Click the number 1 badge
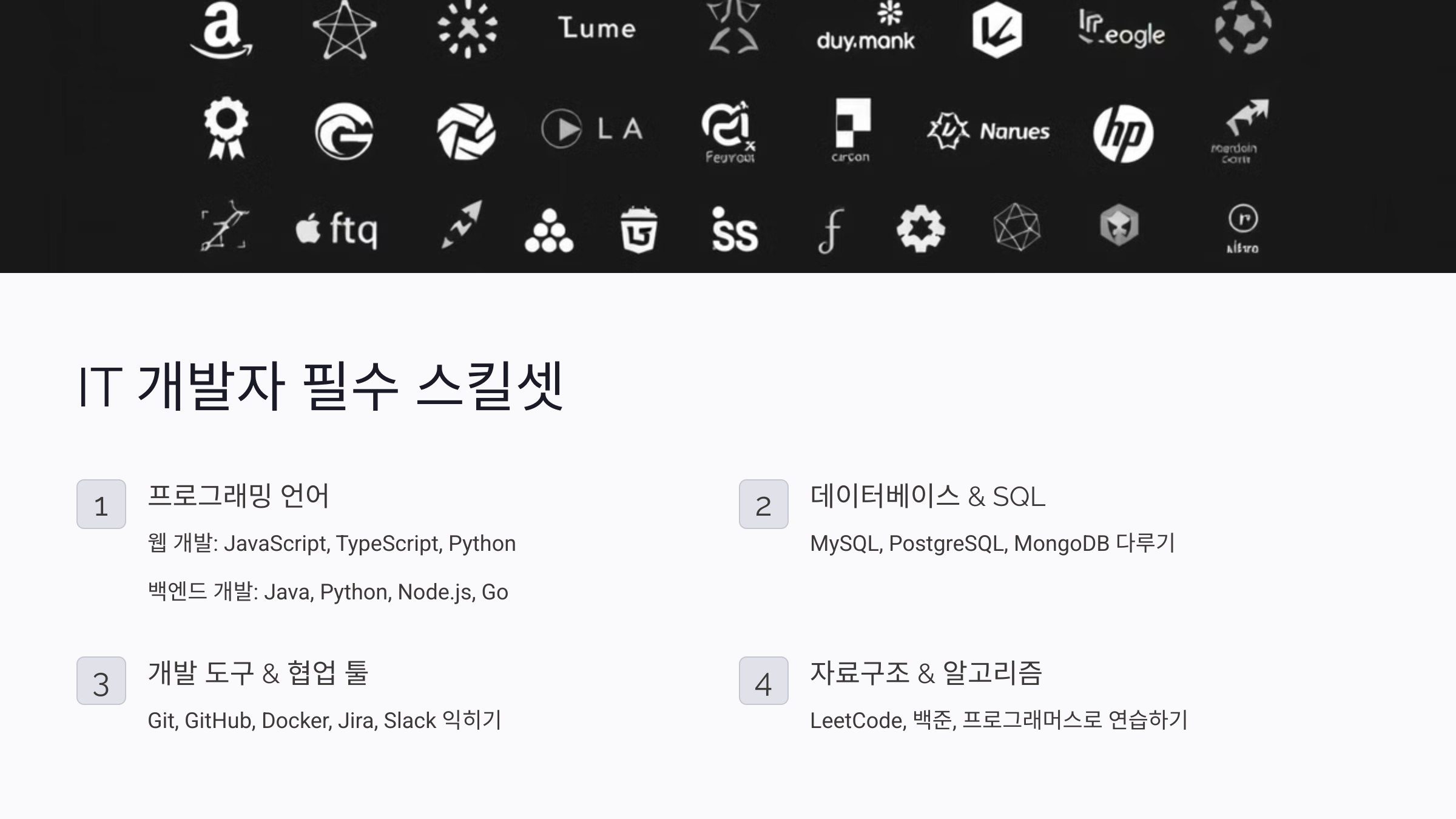The height and width of the screenshot is (819, 1456). pos(101,504)
